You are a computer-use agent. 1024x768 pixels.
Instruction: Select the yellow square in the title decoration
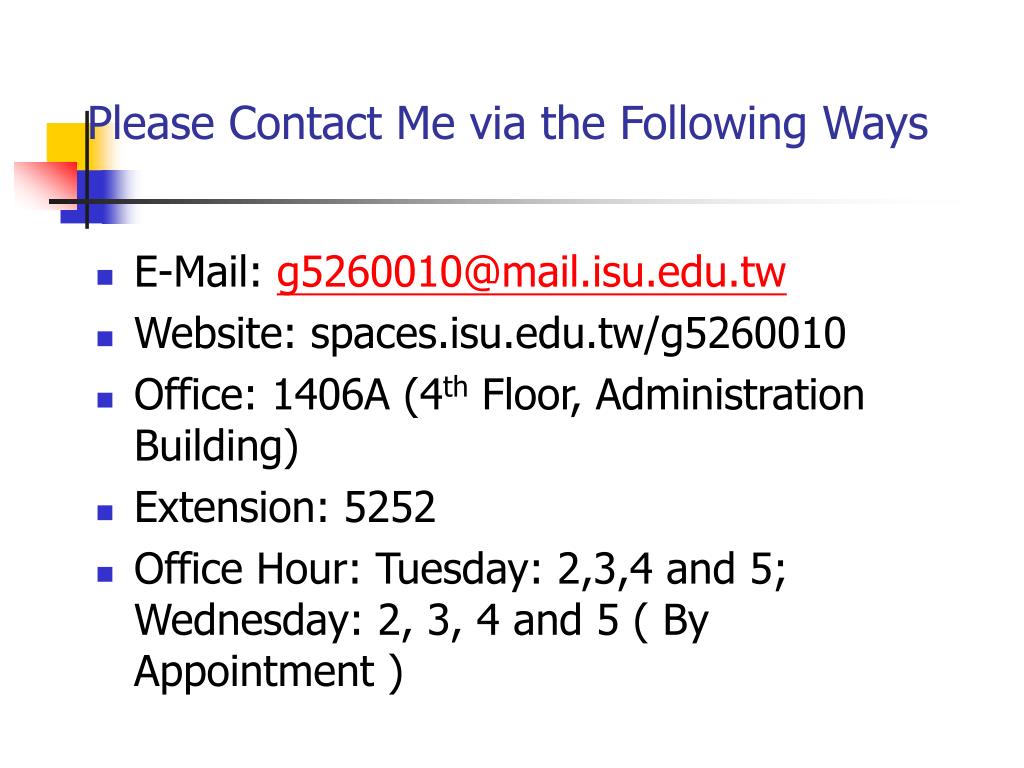pos(67,144)
